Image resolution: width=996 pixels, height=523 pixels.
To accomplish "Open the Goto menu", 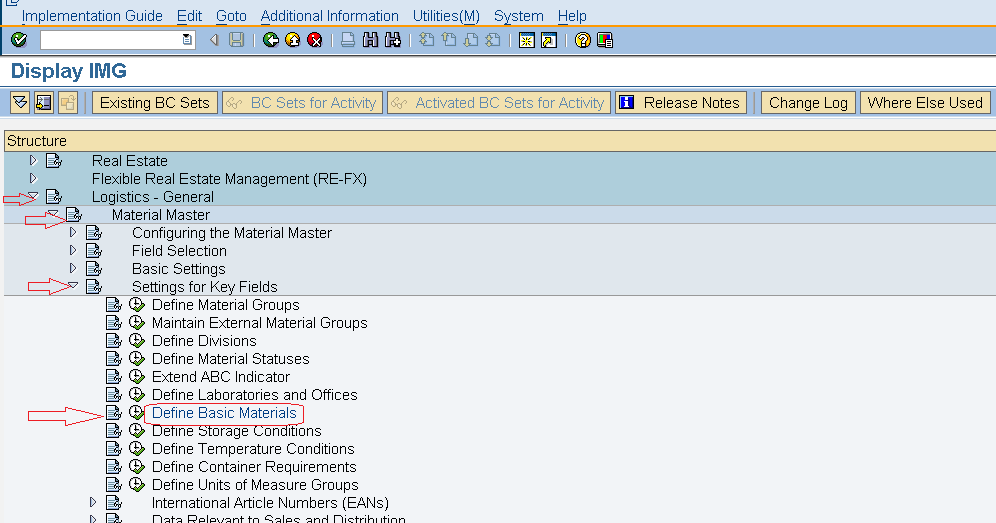I will coord(231,16).
